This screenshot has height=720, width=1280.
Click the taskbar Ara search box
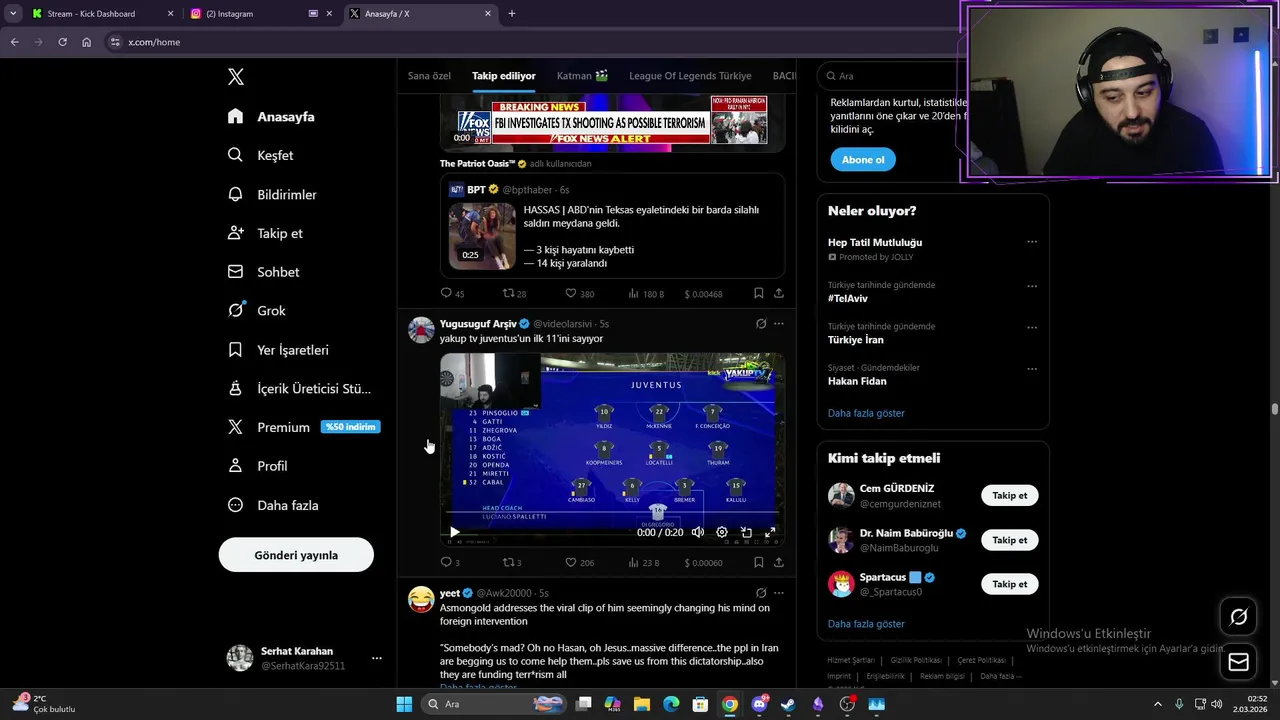(495, 704)
